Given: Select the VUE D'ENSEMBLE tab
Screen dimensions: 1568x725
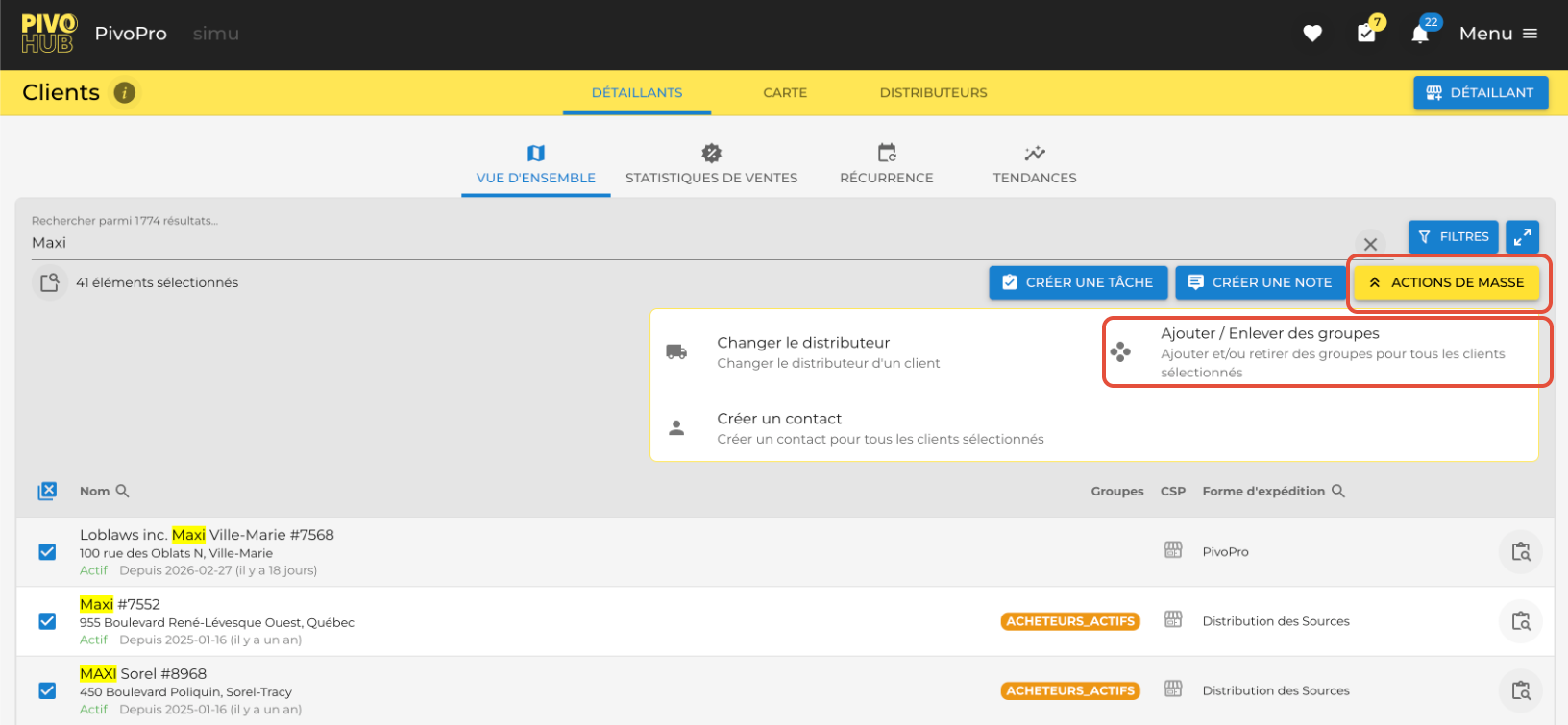Looking at the screenshot, I should point(536,165).
